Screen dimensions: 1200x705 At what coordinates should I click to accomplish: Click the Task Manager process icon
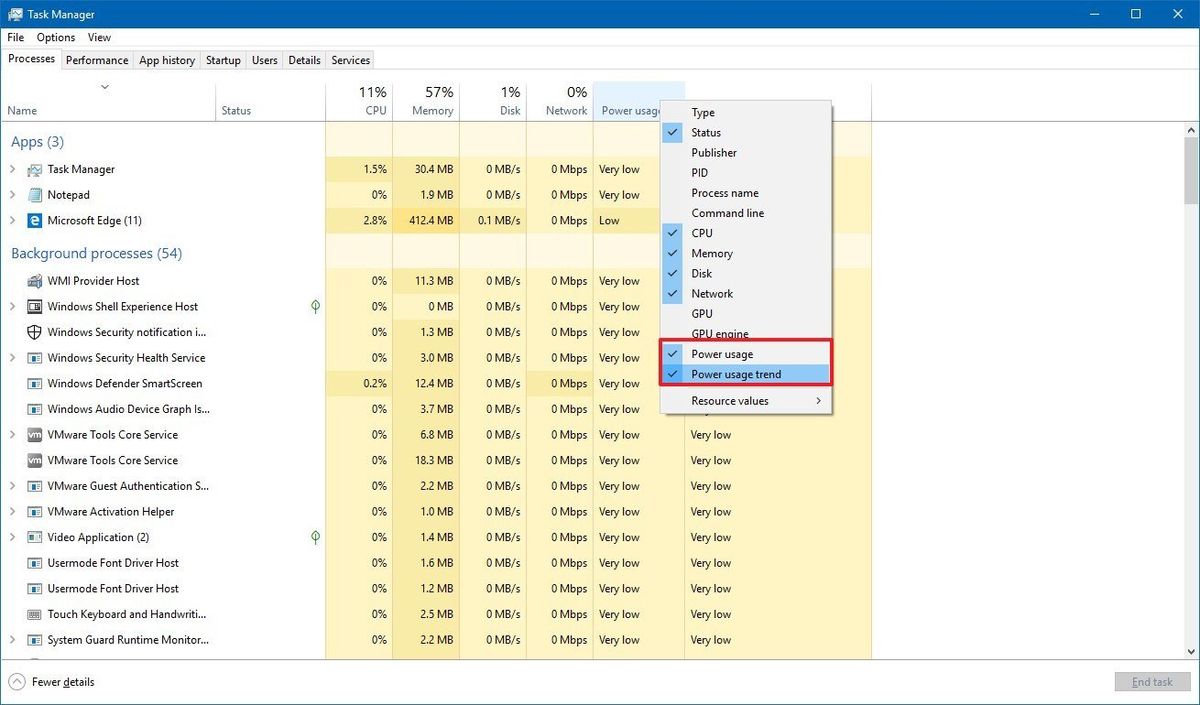click(34, 169)
